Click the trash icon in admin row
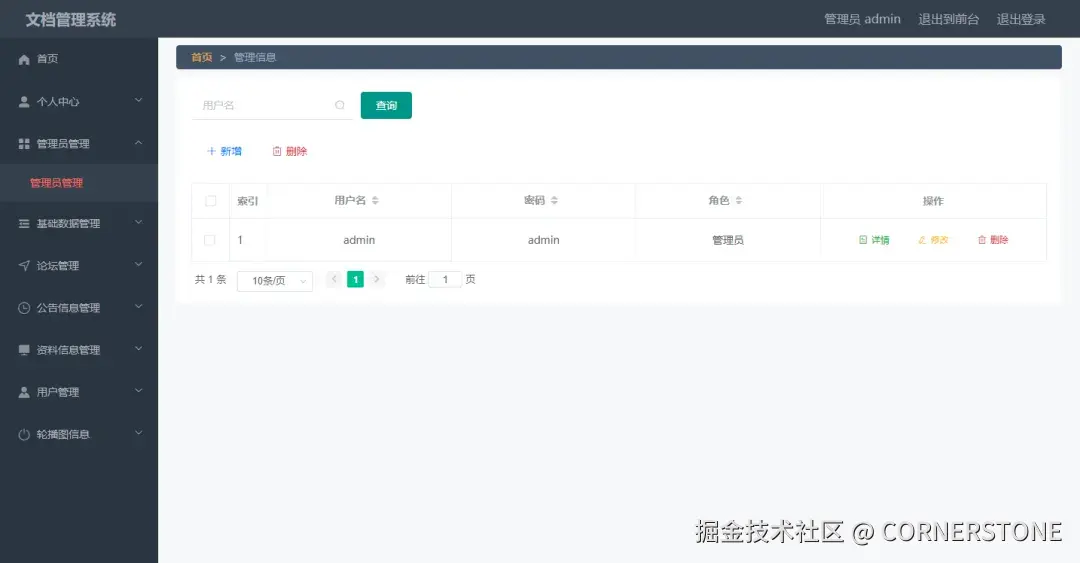Screen dimensions: 1080x563 coord(982,240)
